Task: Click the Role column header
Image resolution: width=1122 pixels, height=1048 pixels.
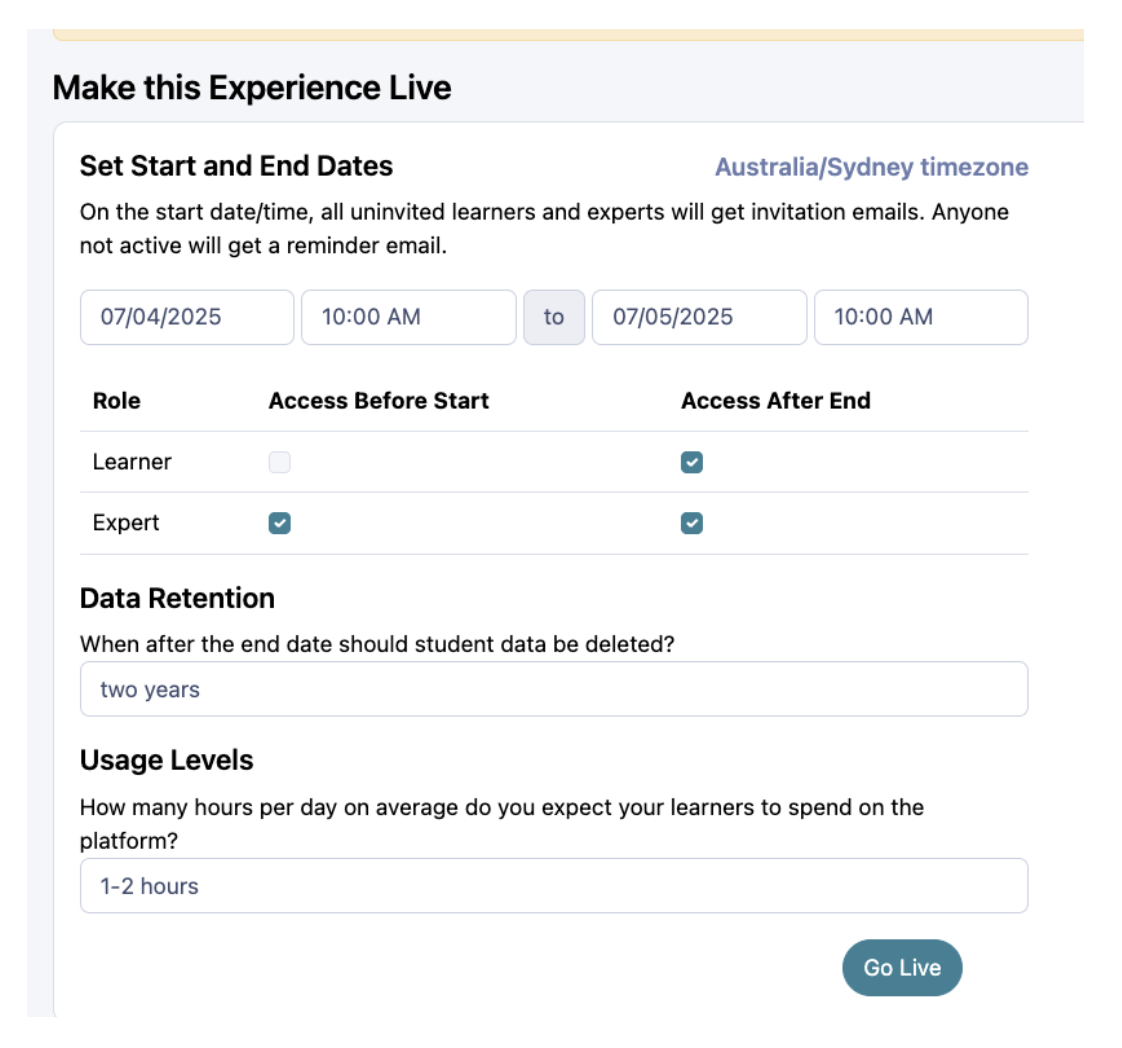Action: tap(116, 401)
